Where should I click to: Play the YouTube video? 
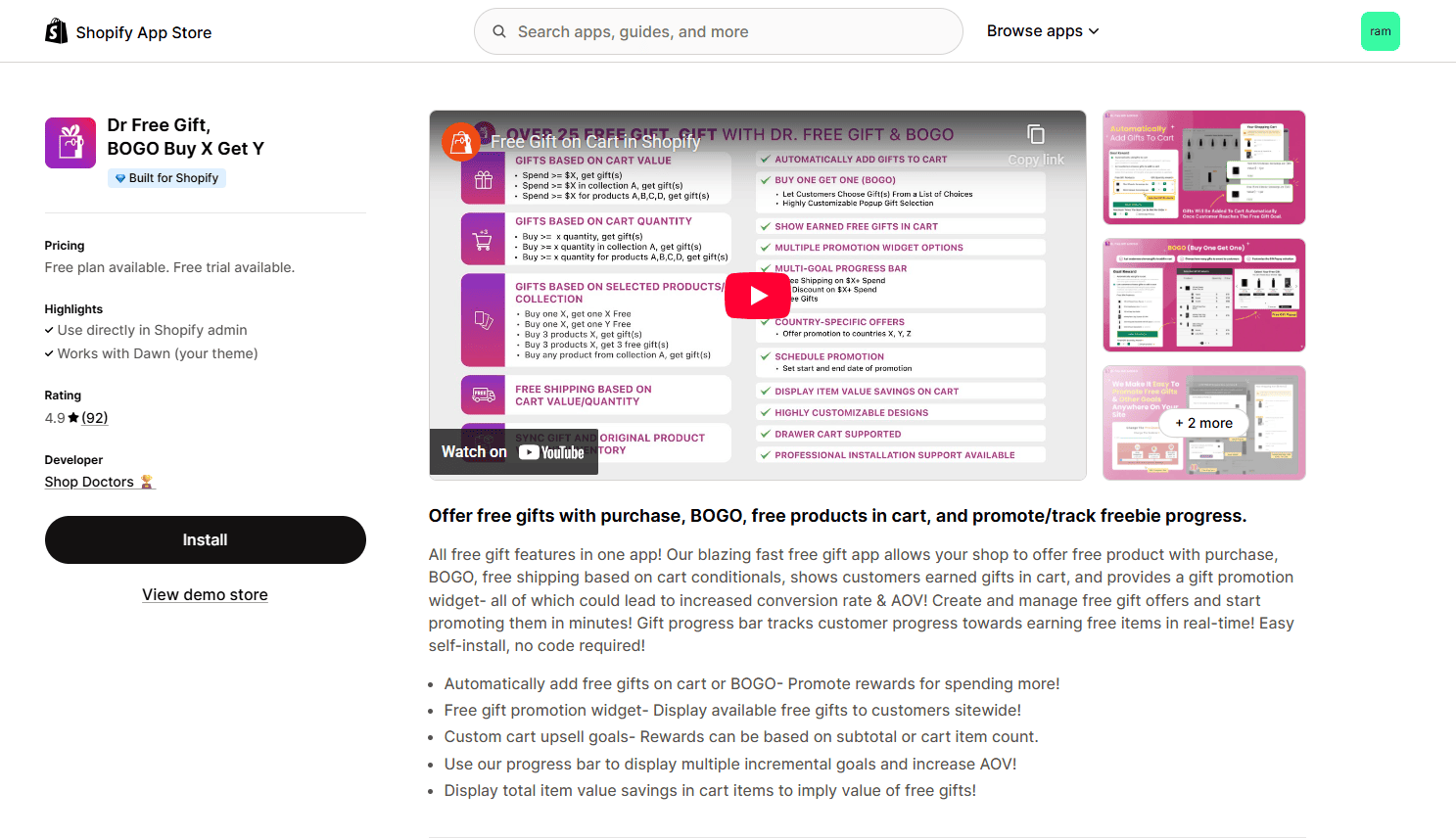coord(758,296)
